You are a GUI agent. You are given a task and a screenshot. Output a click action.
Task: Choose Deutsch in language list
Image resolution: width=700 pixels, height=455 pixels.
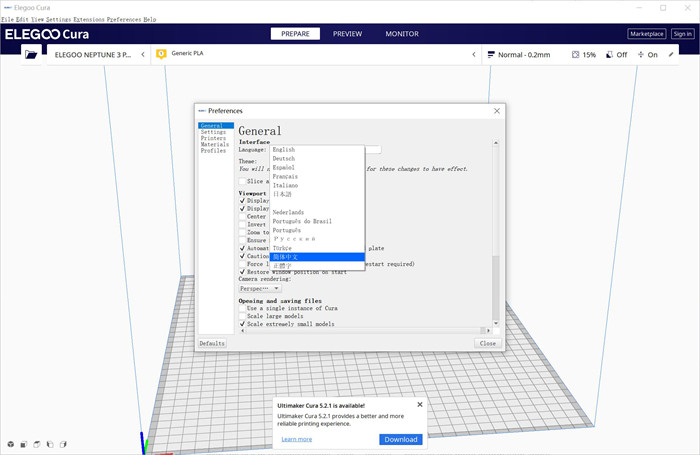click(317, 159)
